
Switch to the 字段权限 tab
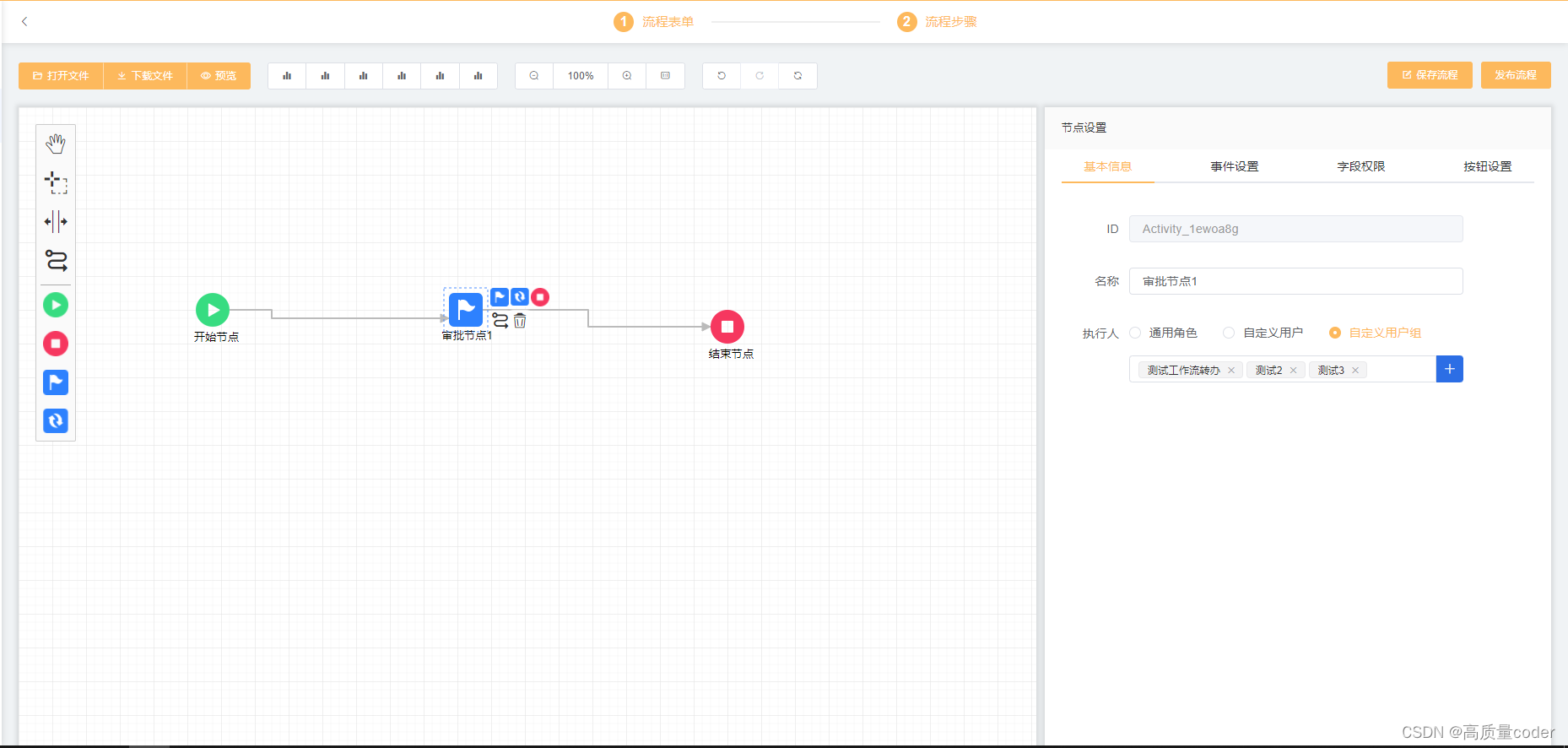(x=1360, y=166)
